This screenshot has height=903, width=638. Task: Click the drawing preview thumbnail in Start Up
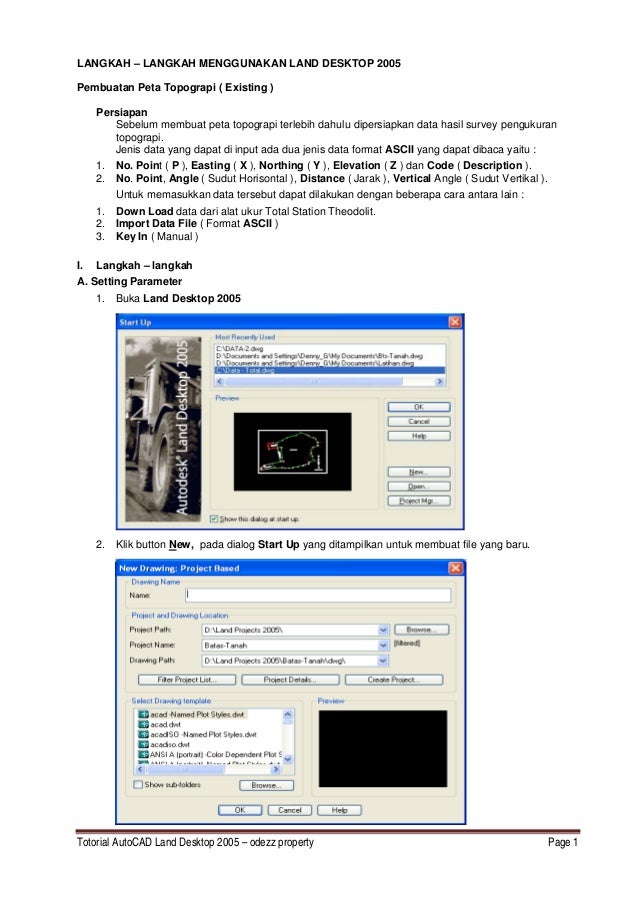point(293,452)
